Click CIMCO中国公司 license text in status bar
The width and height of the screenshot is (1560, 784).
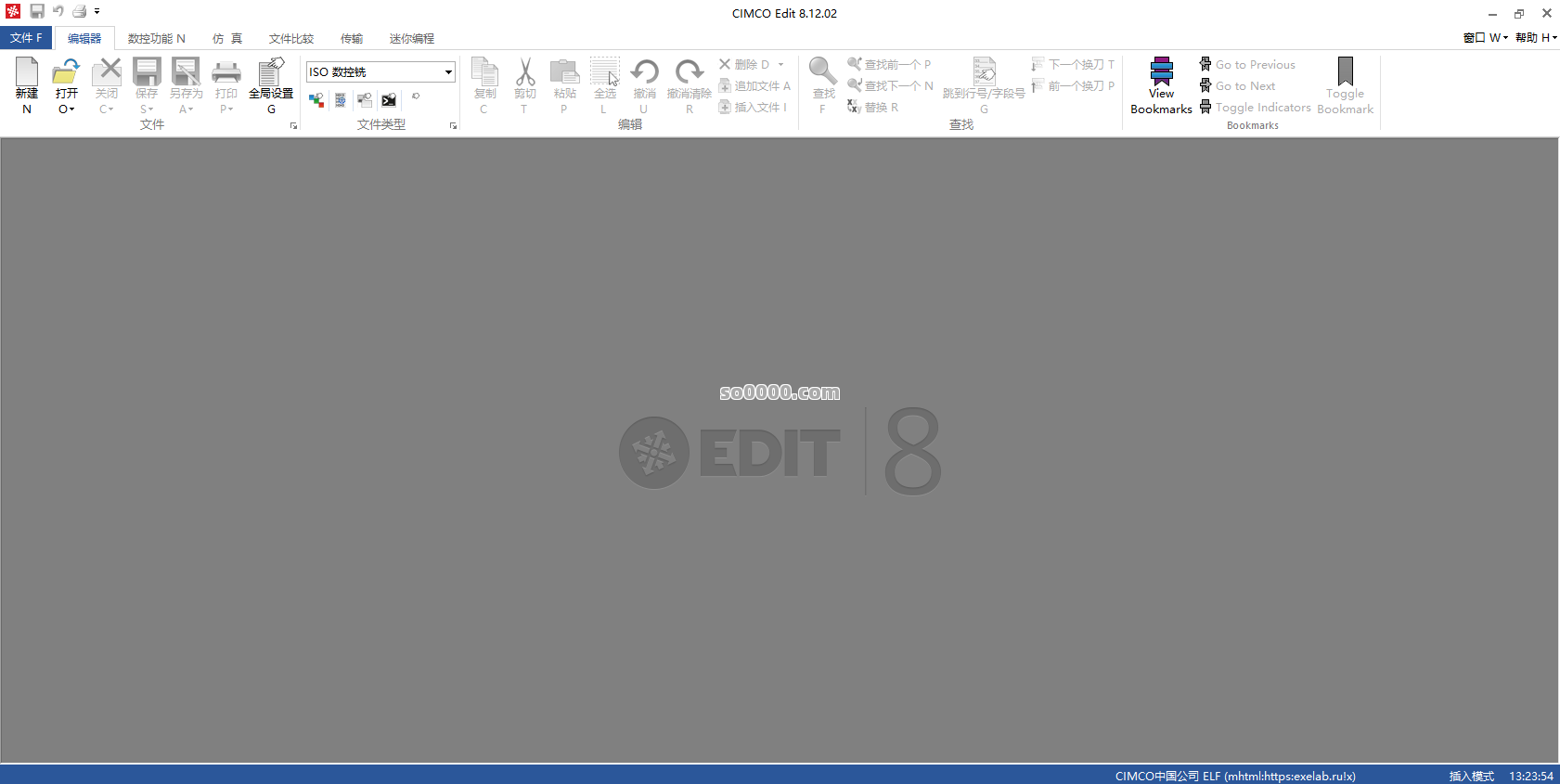[x=1235, y=776]
